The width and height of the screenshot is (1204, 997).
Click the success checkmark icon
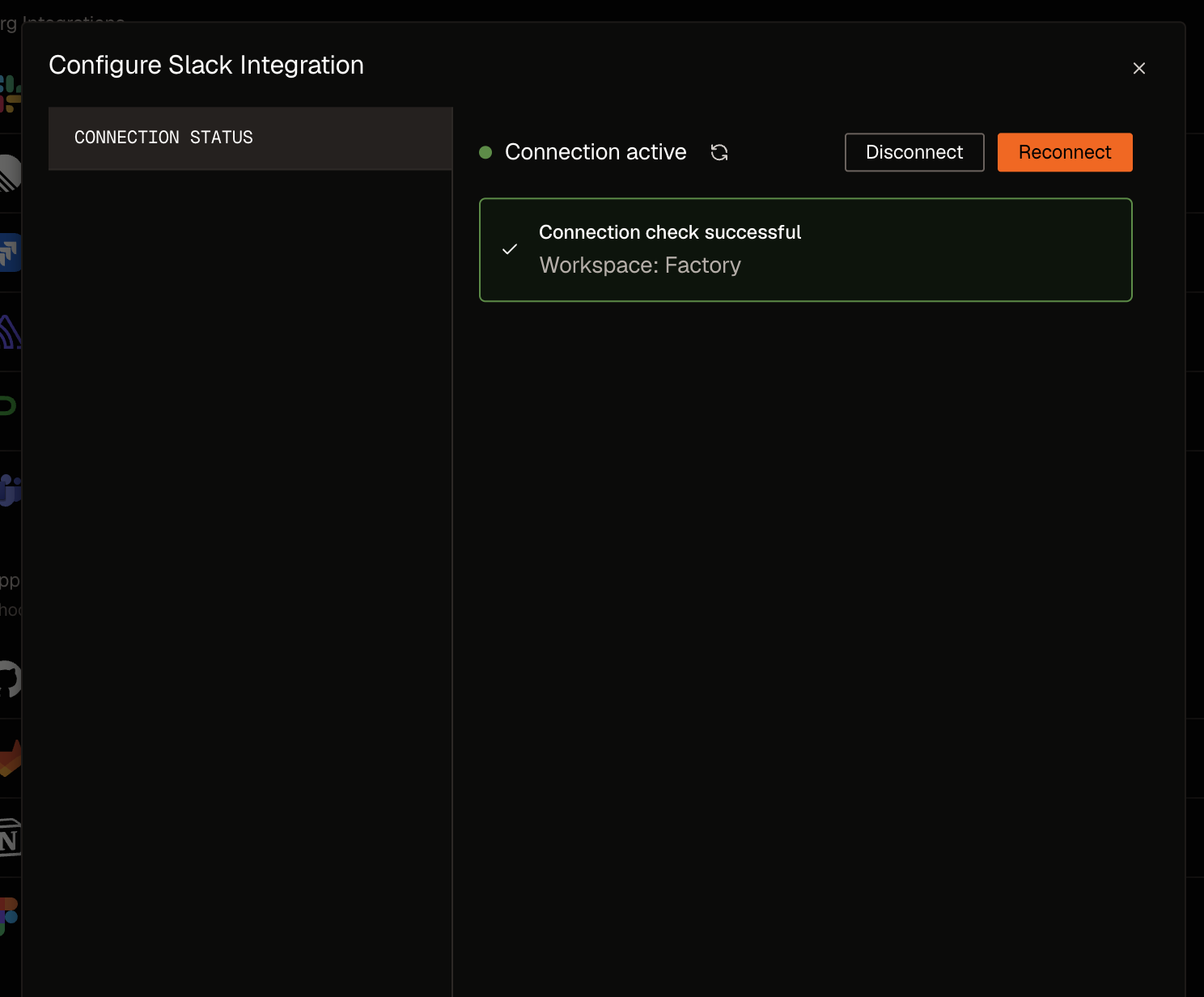coord(510,249)
